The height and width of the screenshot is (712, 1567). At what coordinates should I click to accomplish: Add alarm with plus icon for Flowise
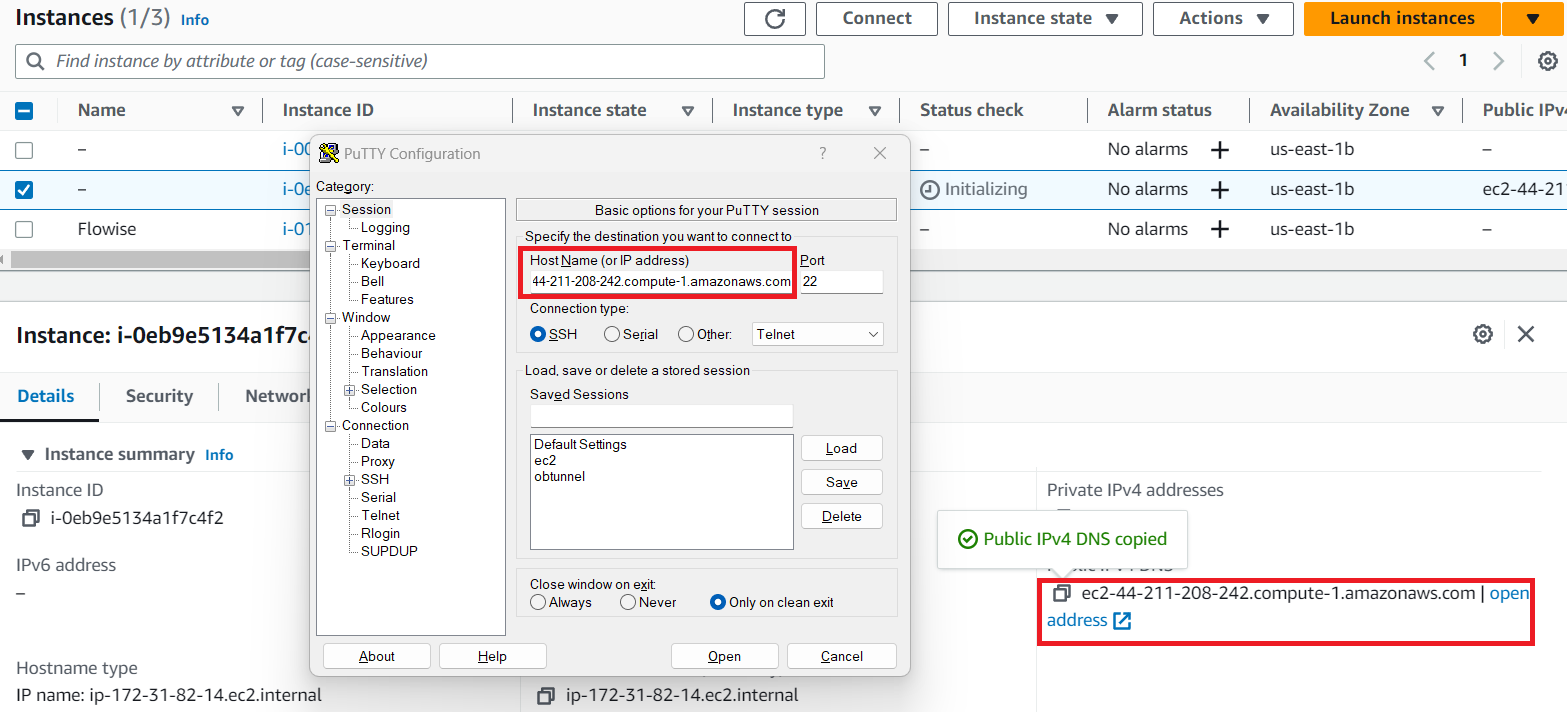pos(1219,229)
